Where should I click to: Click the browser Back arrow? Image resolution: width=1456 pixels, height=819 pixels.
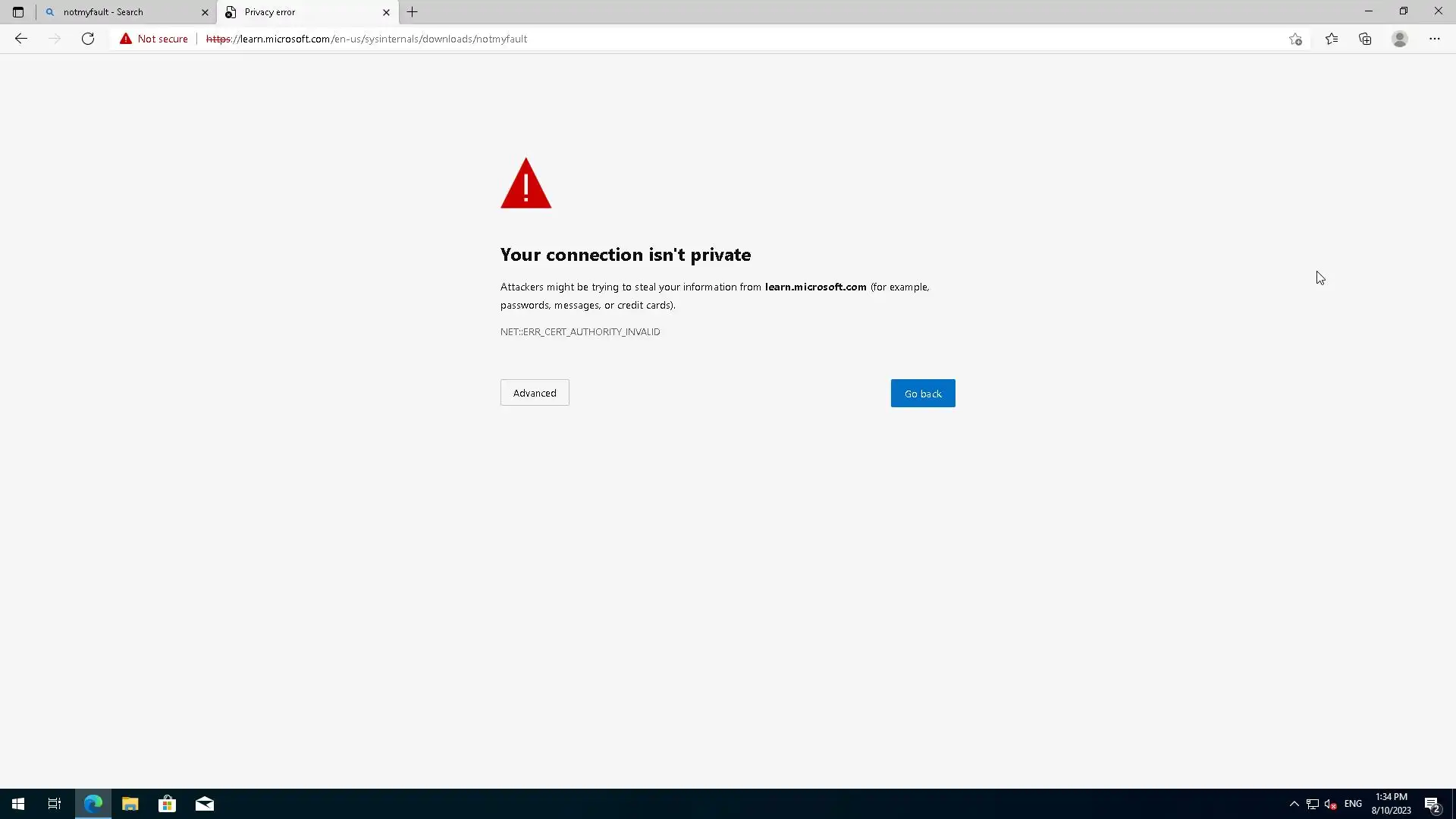coord(20,39)
